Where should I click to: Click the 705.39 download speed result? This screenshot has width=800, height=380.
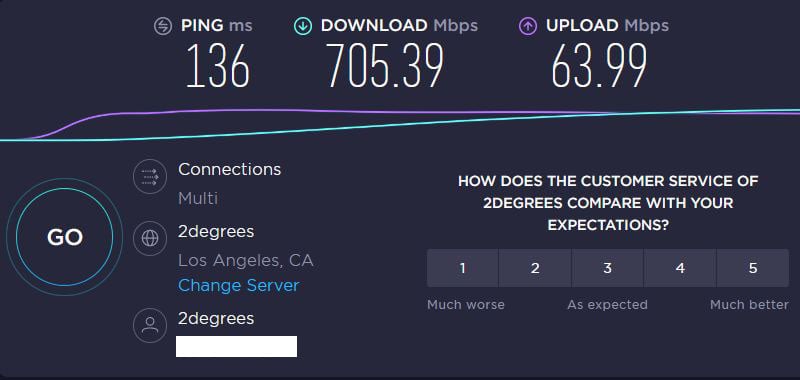(x=385, y=66)
